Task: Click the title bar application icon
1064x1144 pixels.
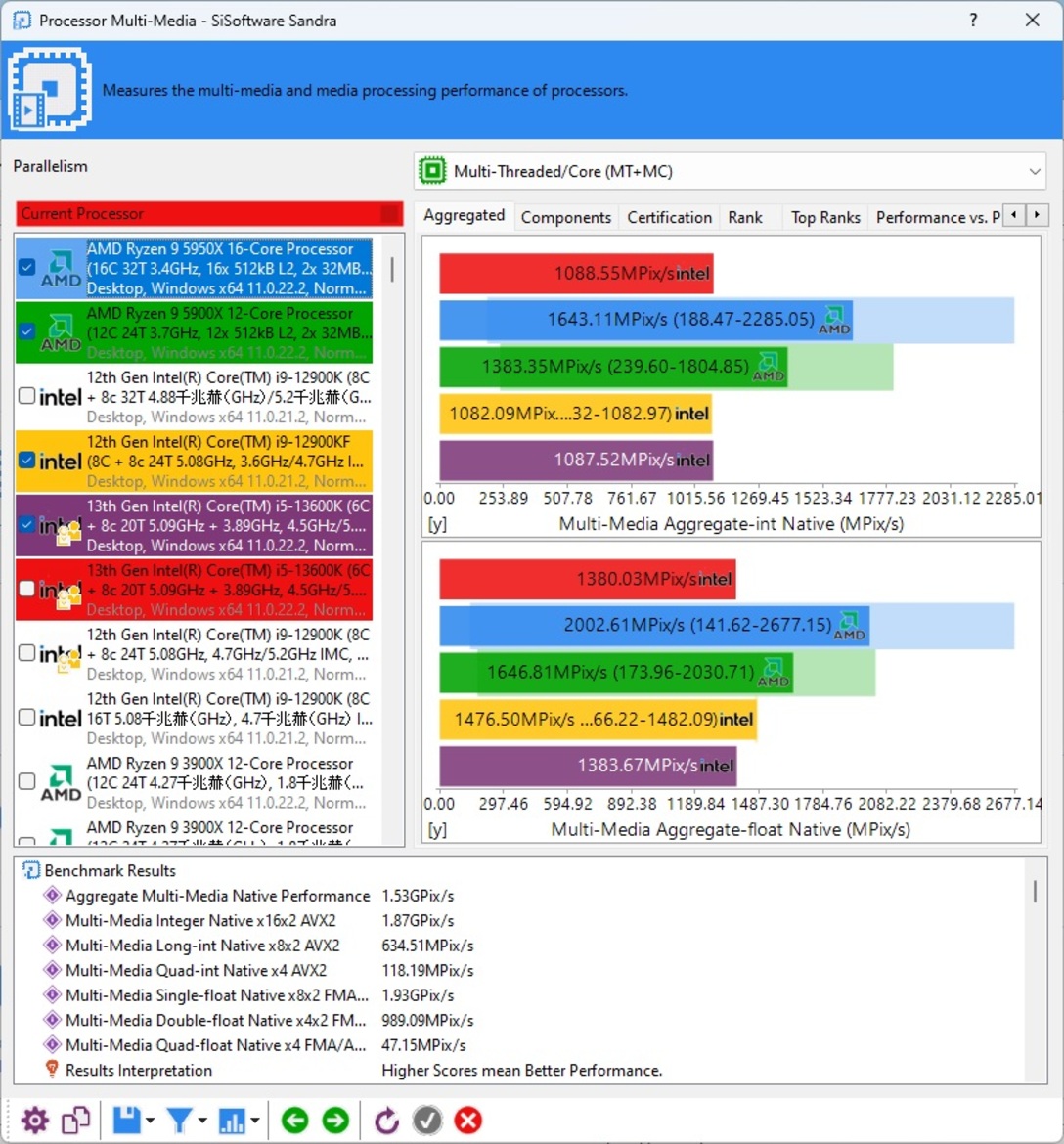Action: [22, 20]
